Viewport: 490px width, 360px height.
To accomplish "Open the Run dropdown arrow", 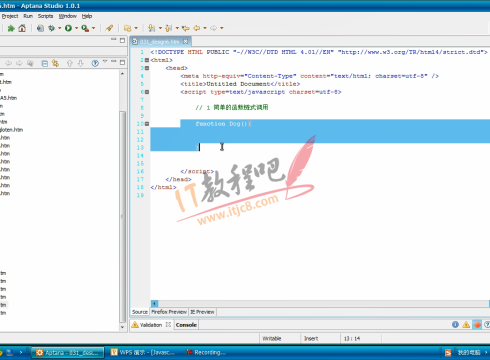I will point(76,28).
